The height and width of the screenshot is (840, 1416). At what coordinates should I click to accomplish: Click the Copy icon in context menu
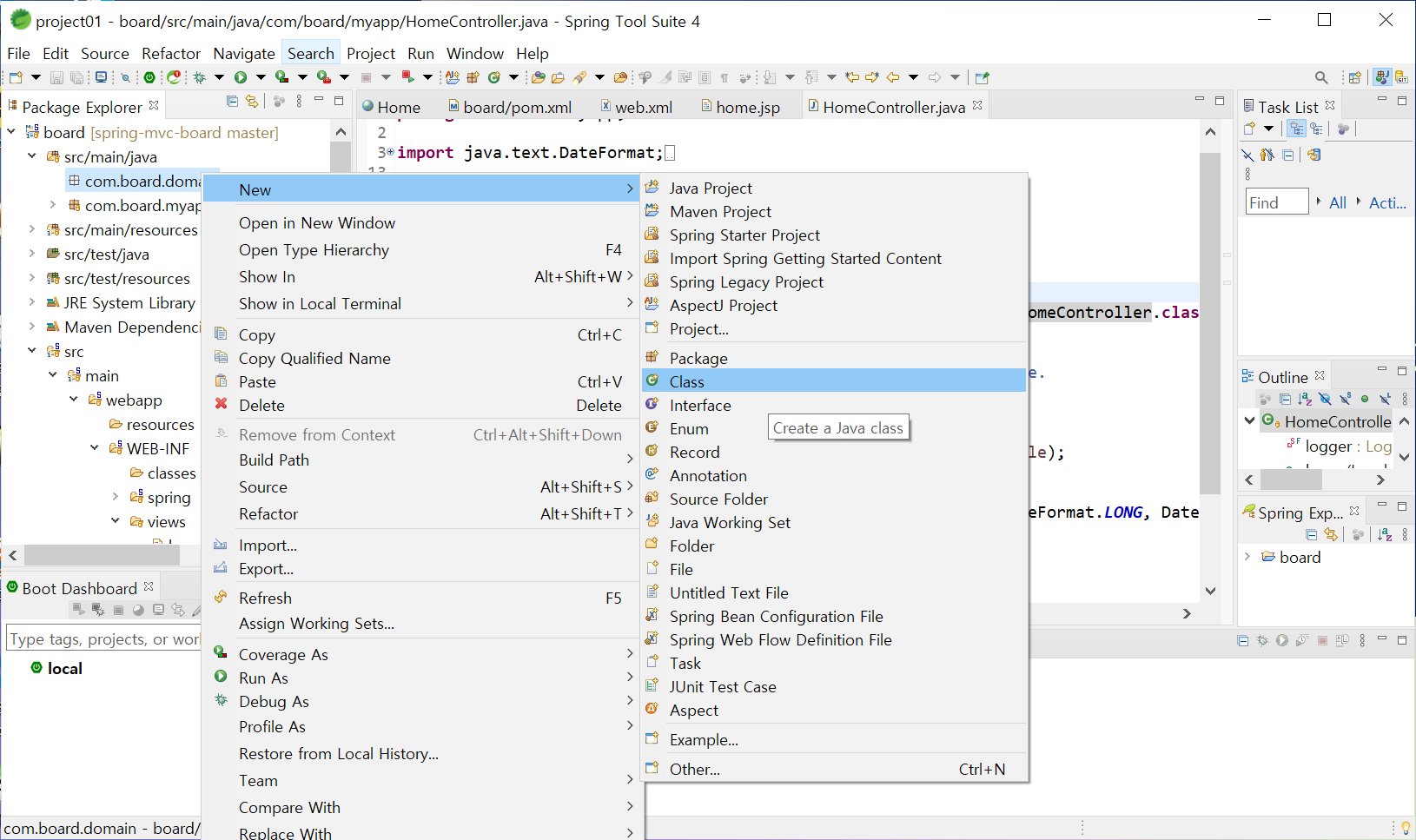pos(222,334)
